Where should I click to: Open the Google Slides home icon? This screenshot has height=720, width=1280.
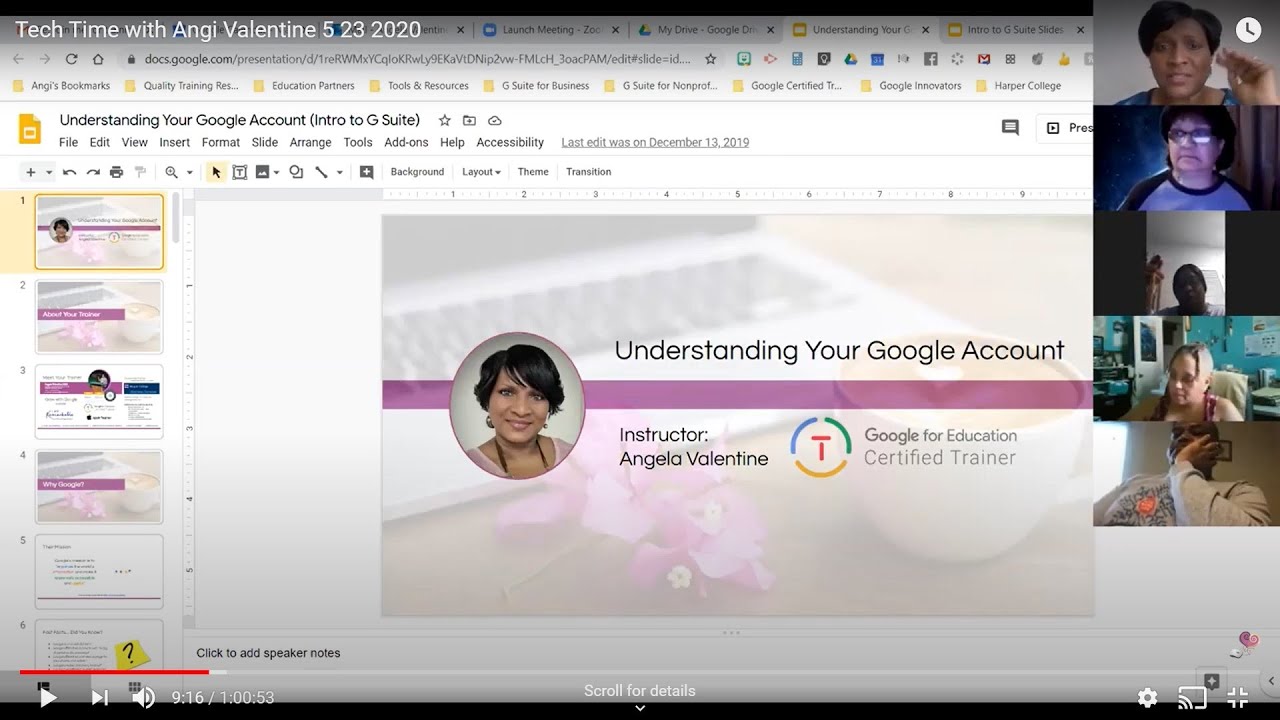tap(30, 130)
